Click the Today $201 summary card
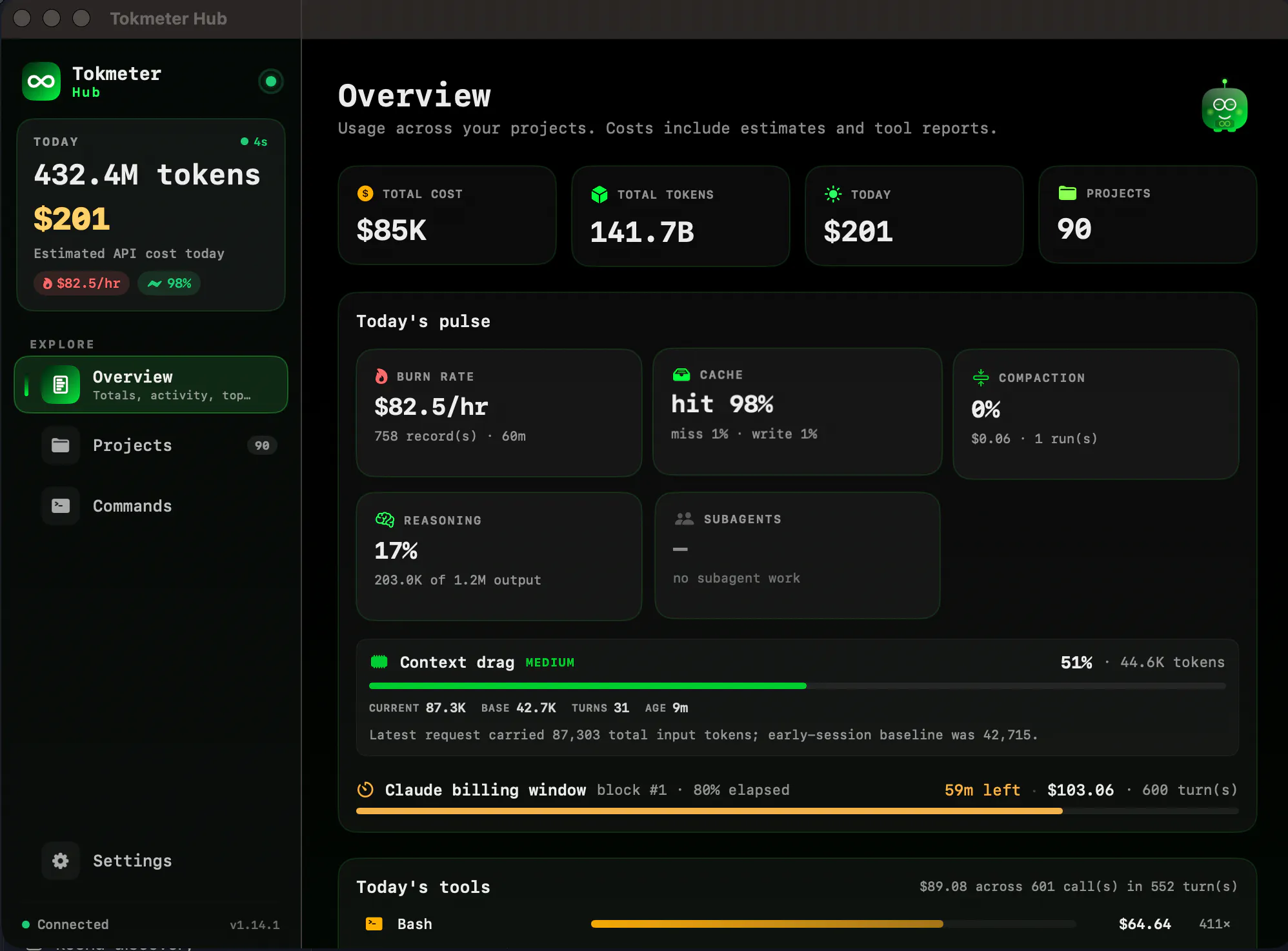The width and height of the screenshot is (1288, 951). click(x=914, y=215)
